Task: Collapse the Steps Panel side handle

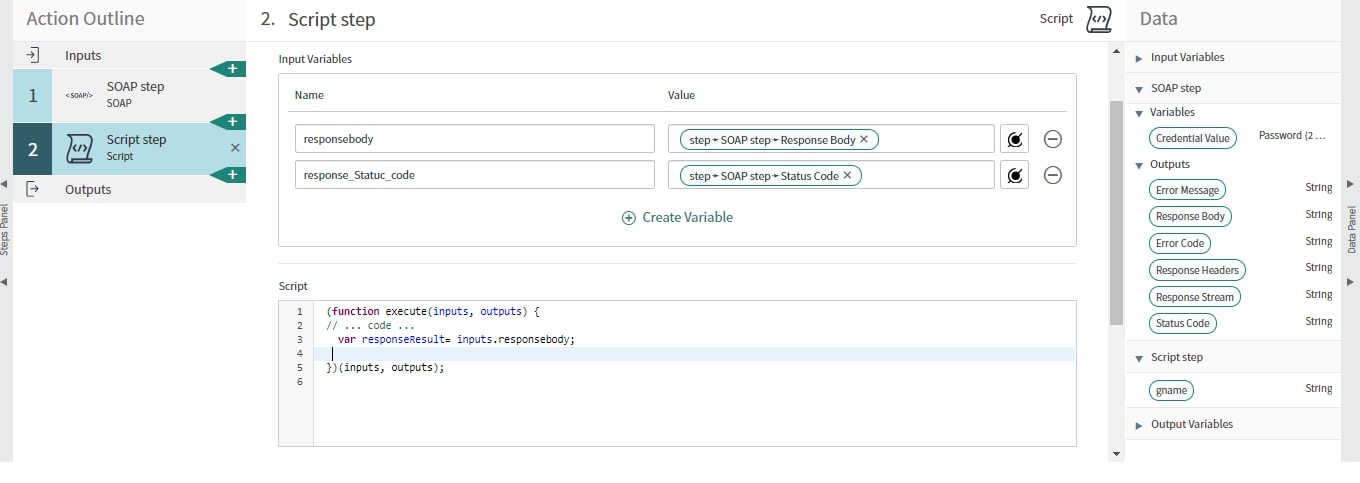Action: 5,184
